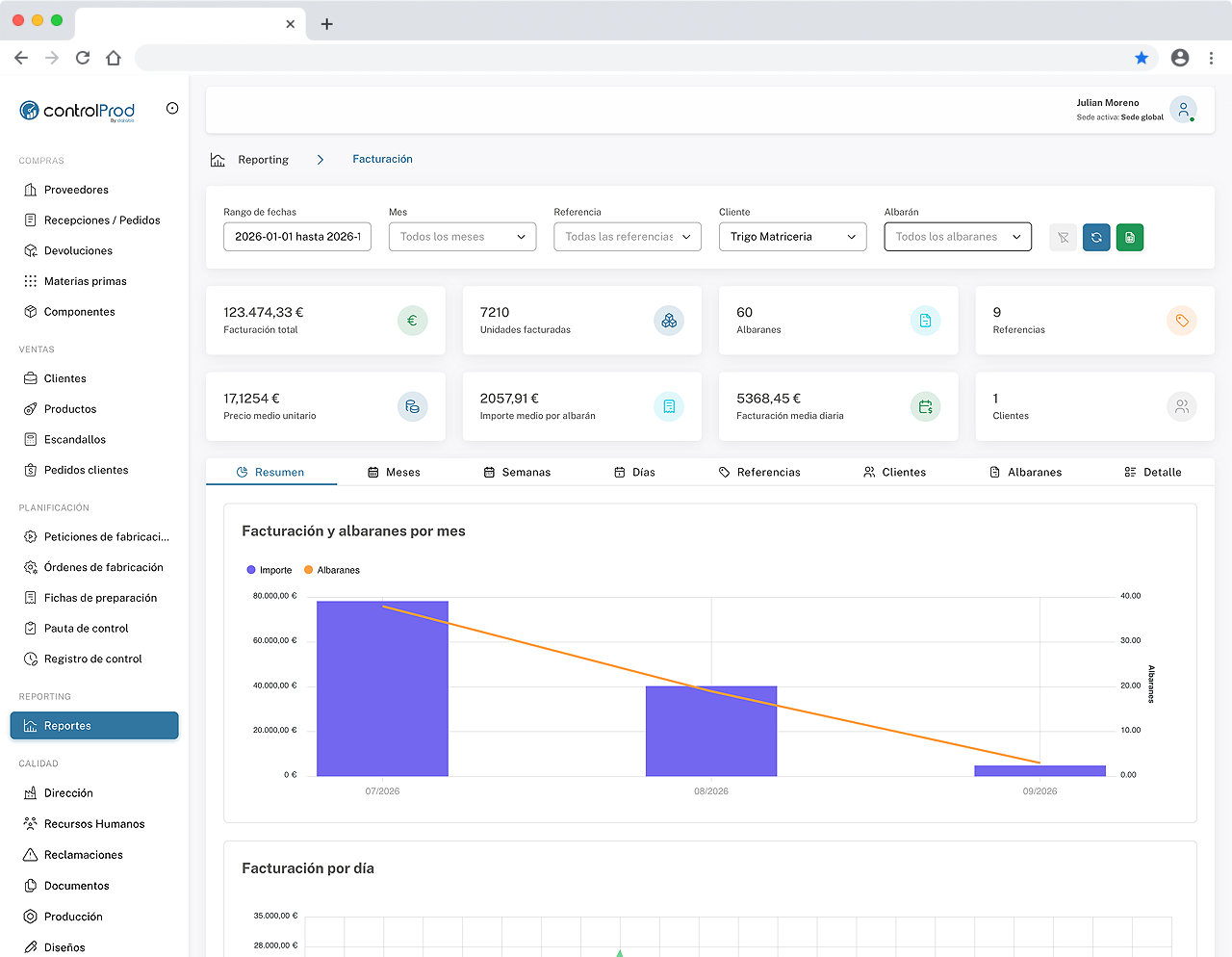
Task: Collapse the sidebar using the circle icon
Action: 172,108
